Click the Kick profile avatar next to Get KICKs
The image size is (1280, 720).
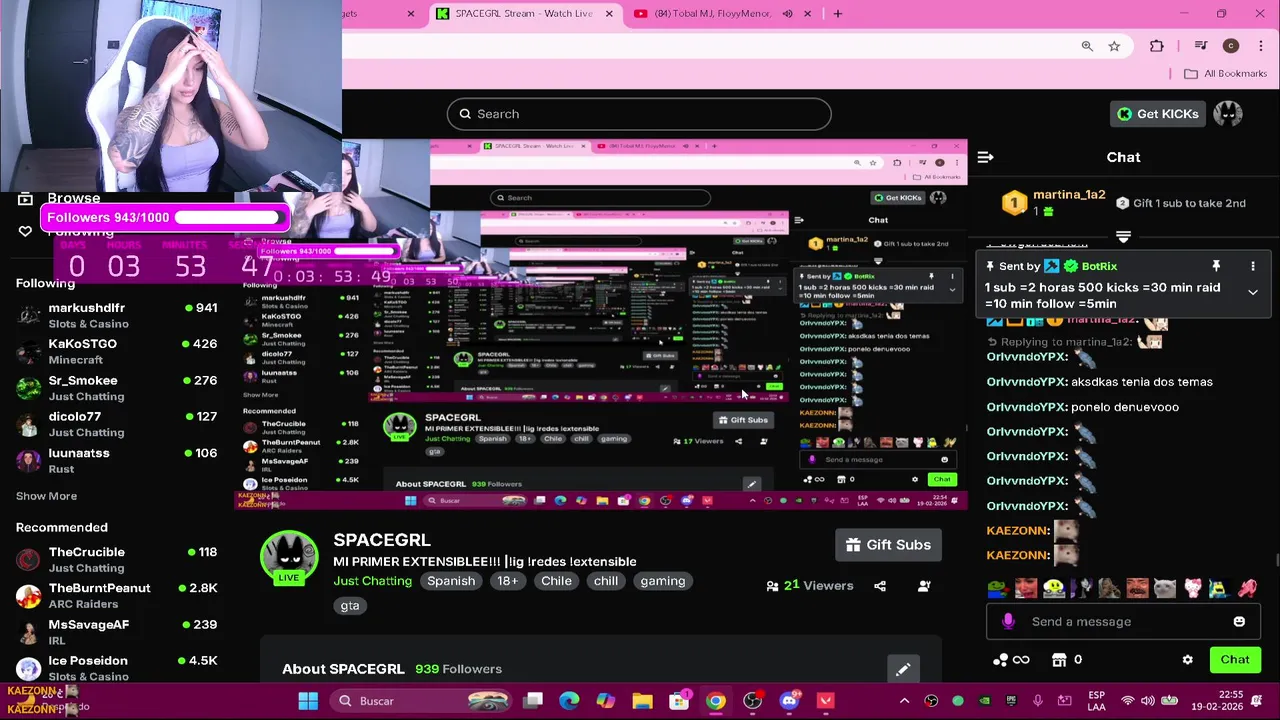(1228, 114)
